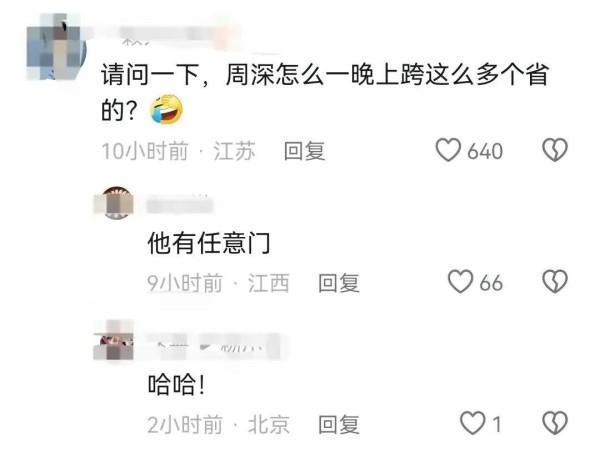Open the top commenter's blurred avatar
The height and width of the screenshot is (453, 600).
tap(57, 47)
